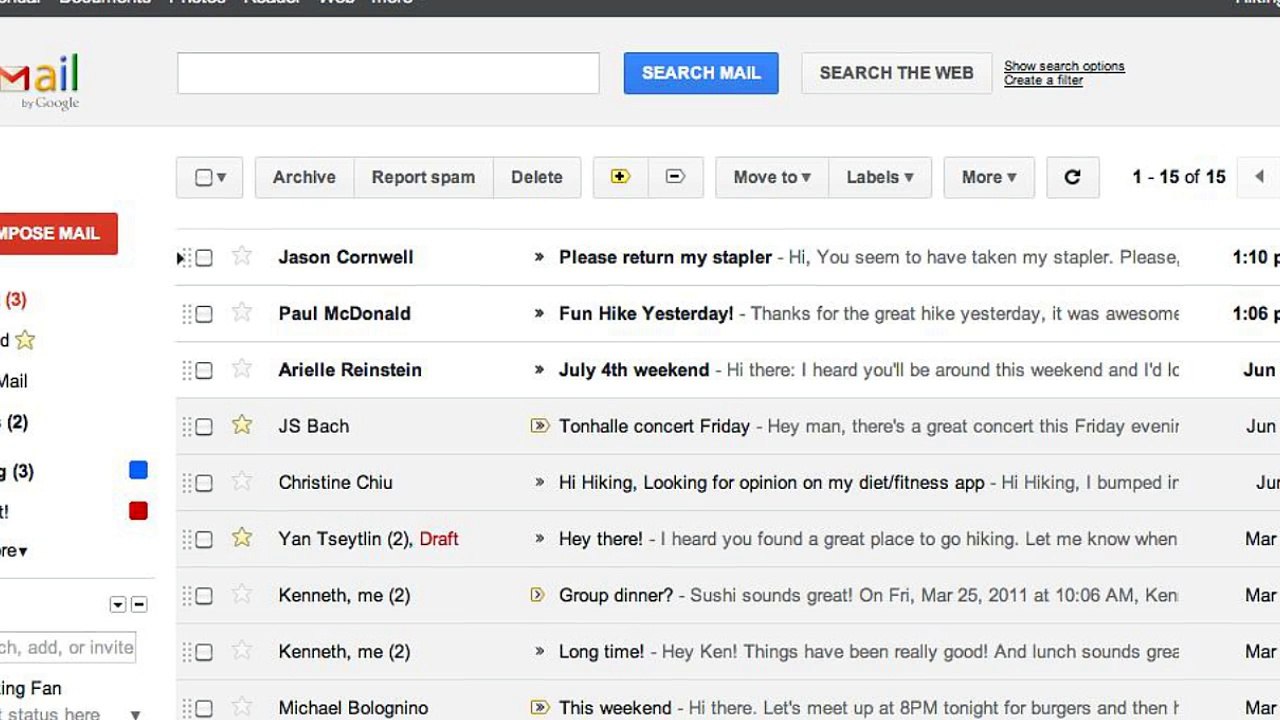This screenshot has height=720, width=1280.
Task: Go to previous page arrow icon
Action: (1259, 177)
